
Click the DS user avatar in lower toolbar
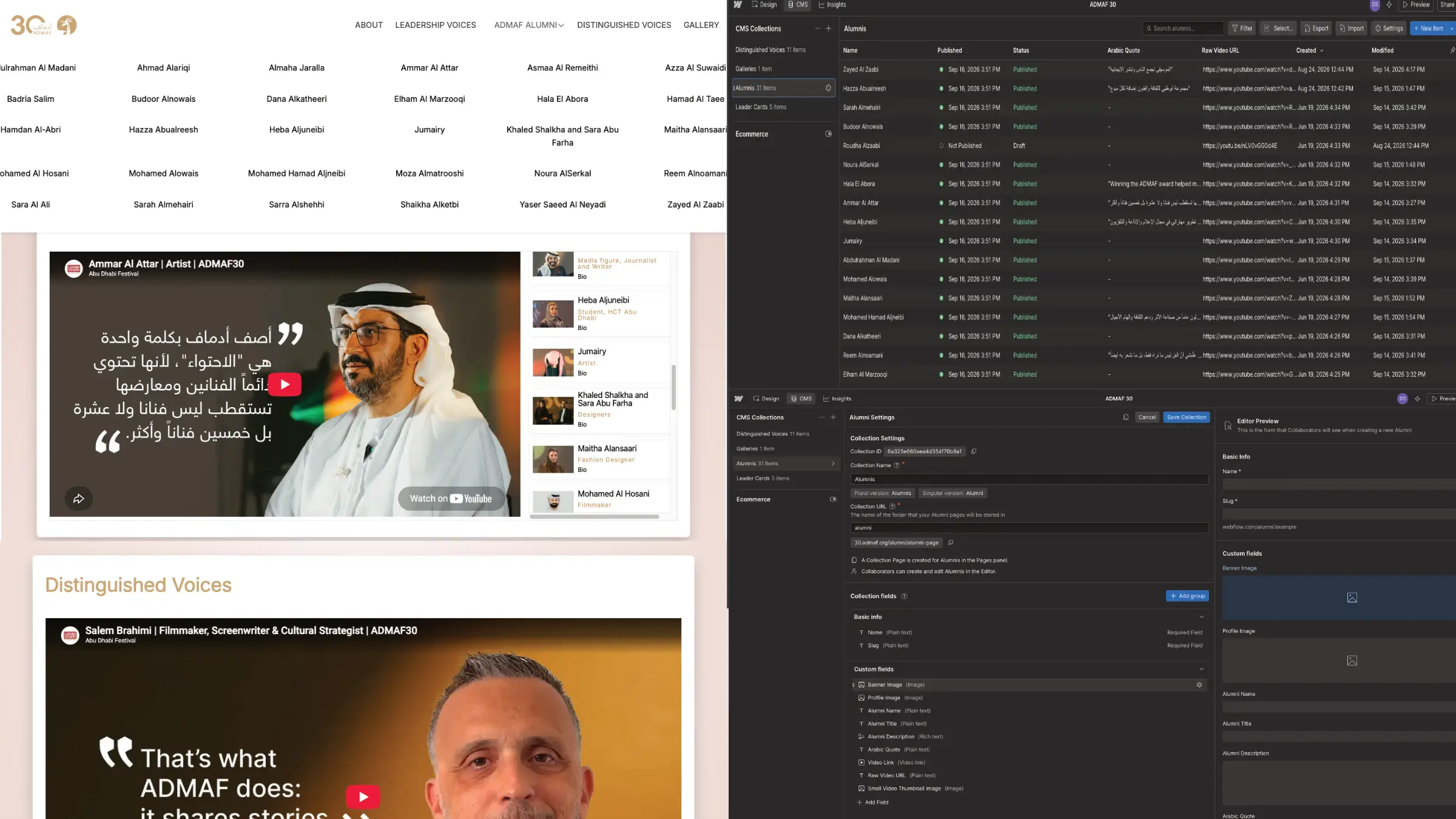click(1402, 399)
